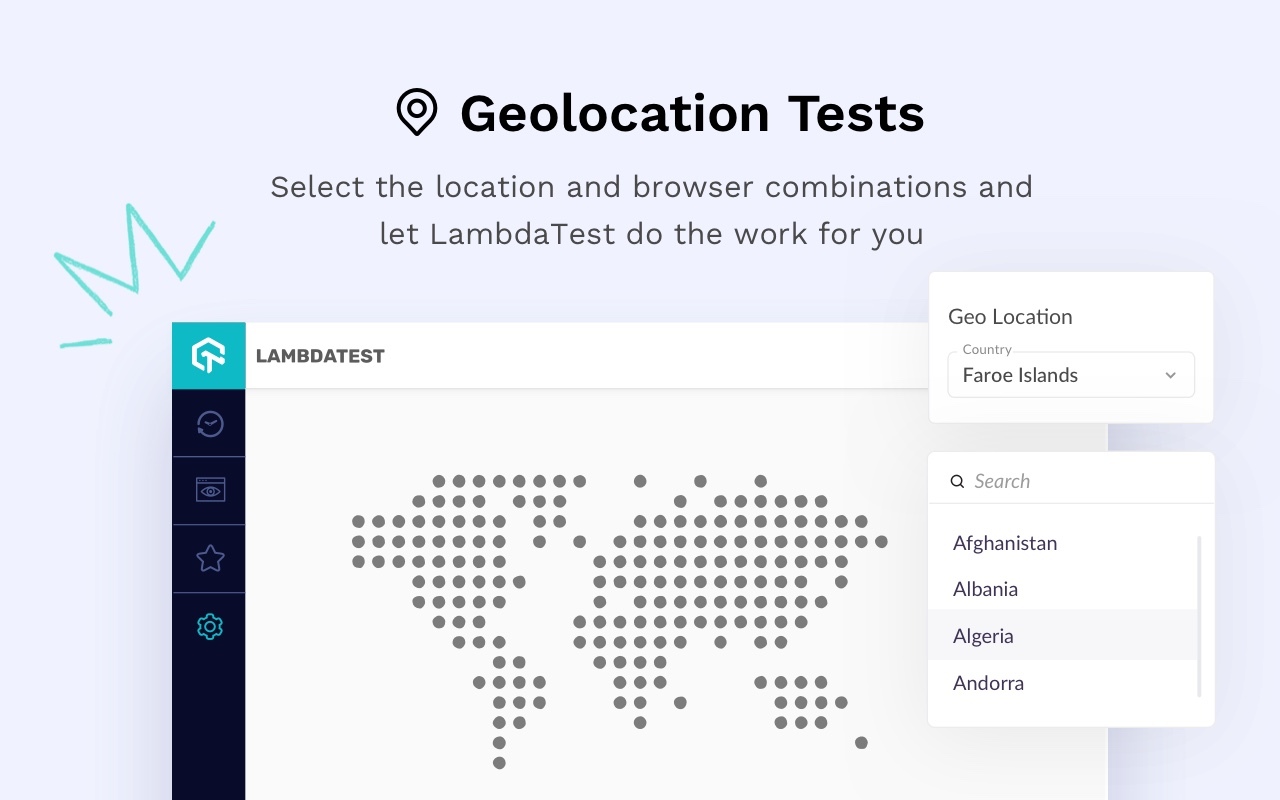Click the location pin icon beside heading
Image resolution: width=1280 pixels, height=800 pixels.
click(x=416, y=113)
